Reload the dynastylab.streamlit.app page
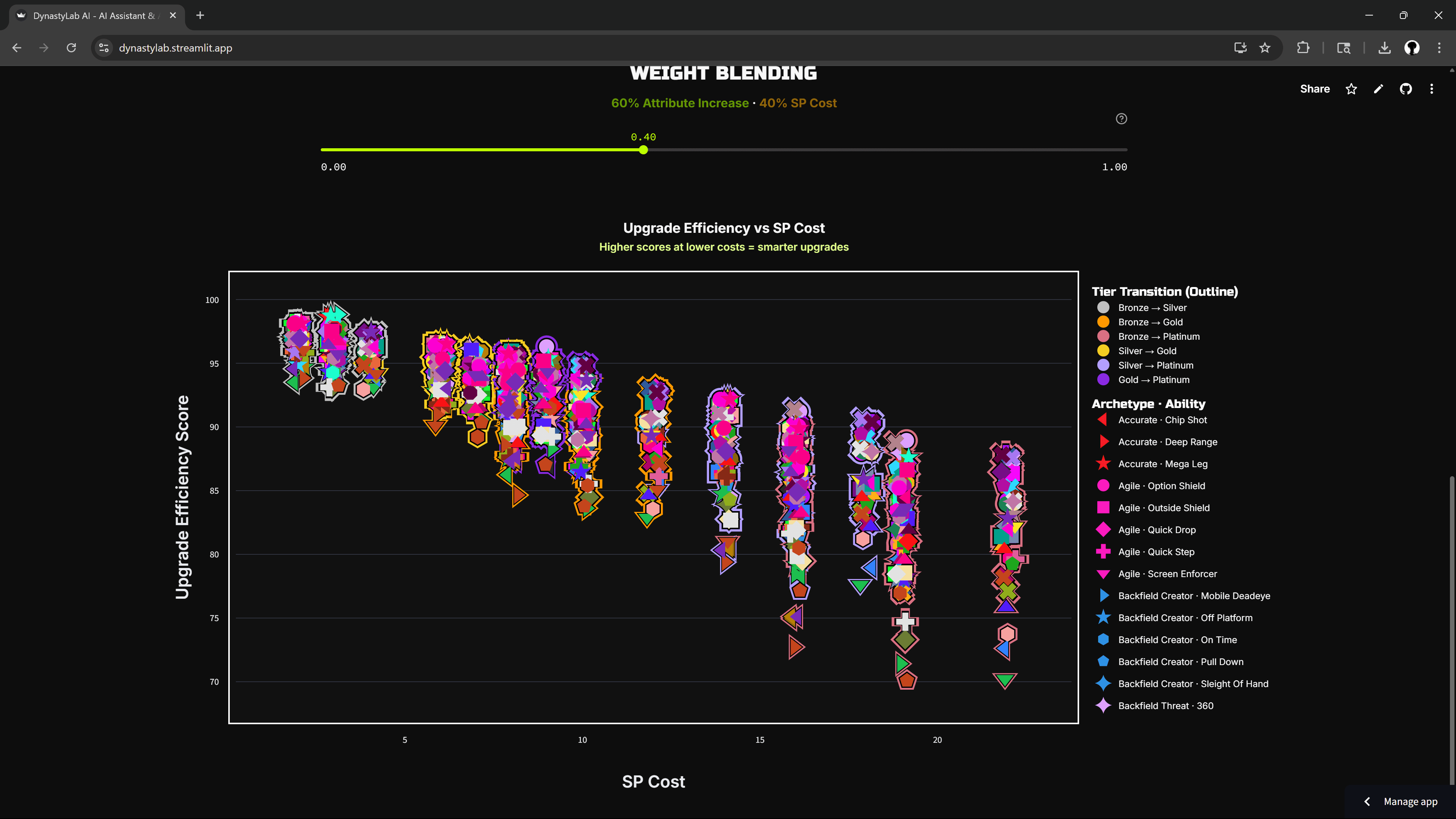This screenshot has width=1456, height=819. tap(71, 48)
